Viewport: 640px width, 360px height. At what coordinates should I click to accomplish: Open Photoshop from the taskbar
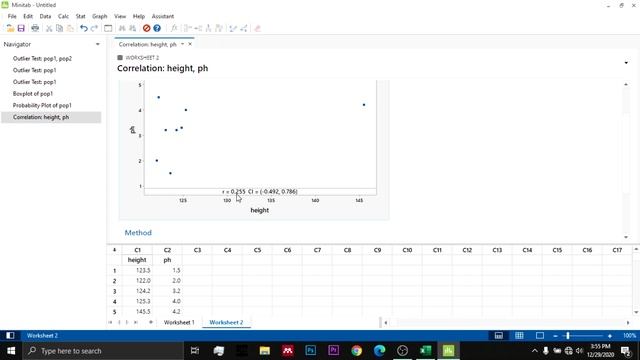(x=311, y=351)
